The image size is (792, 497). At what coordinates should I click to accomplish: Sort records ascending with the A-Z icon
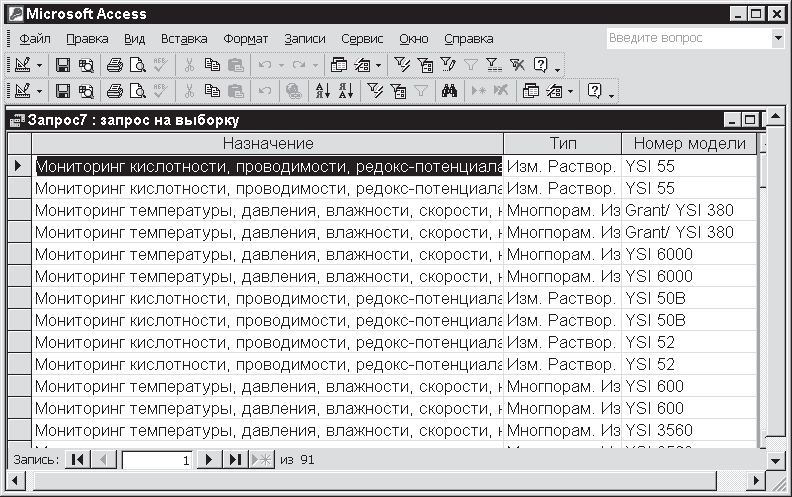(323, 91)
